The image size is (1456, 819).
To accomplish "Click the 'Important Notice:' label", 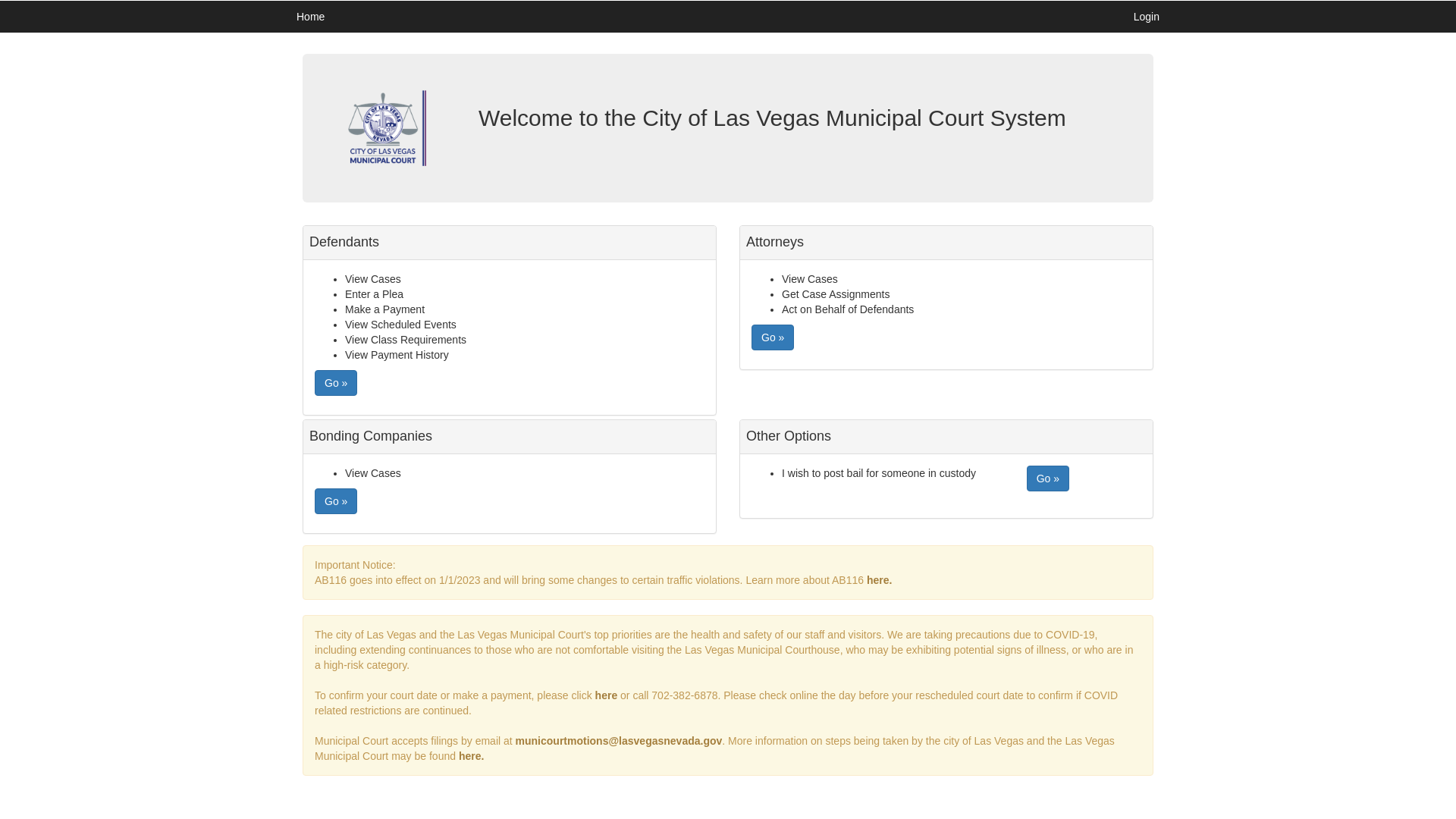I will pyautogui.click(x=355, y=565).
